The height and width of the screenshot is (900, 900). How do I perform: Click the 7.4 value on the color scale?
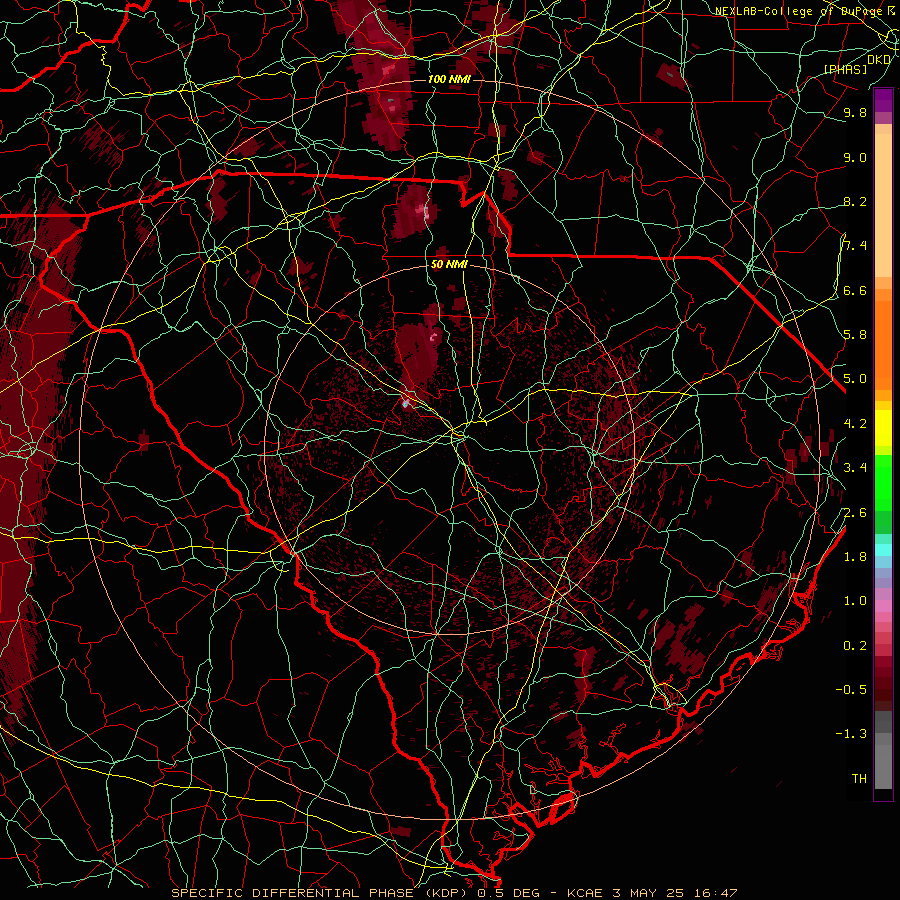(x=855, y=246)
